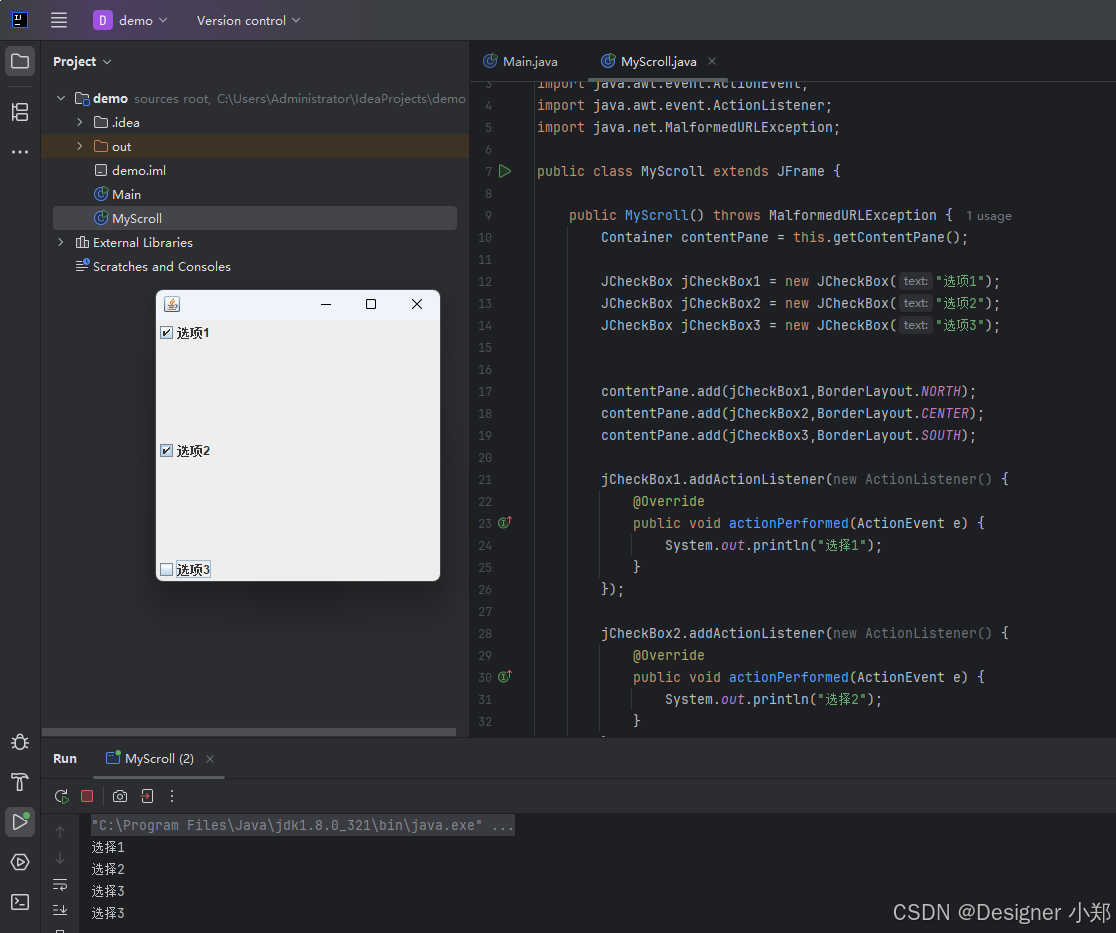Viewport: 1116px width, 933px height.
Task: Click the NORTH constant on line 17
Action: [941, 391]
